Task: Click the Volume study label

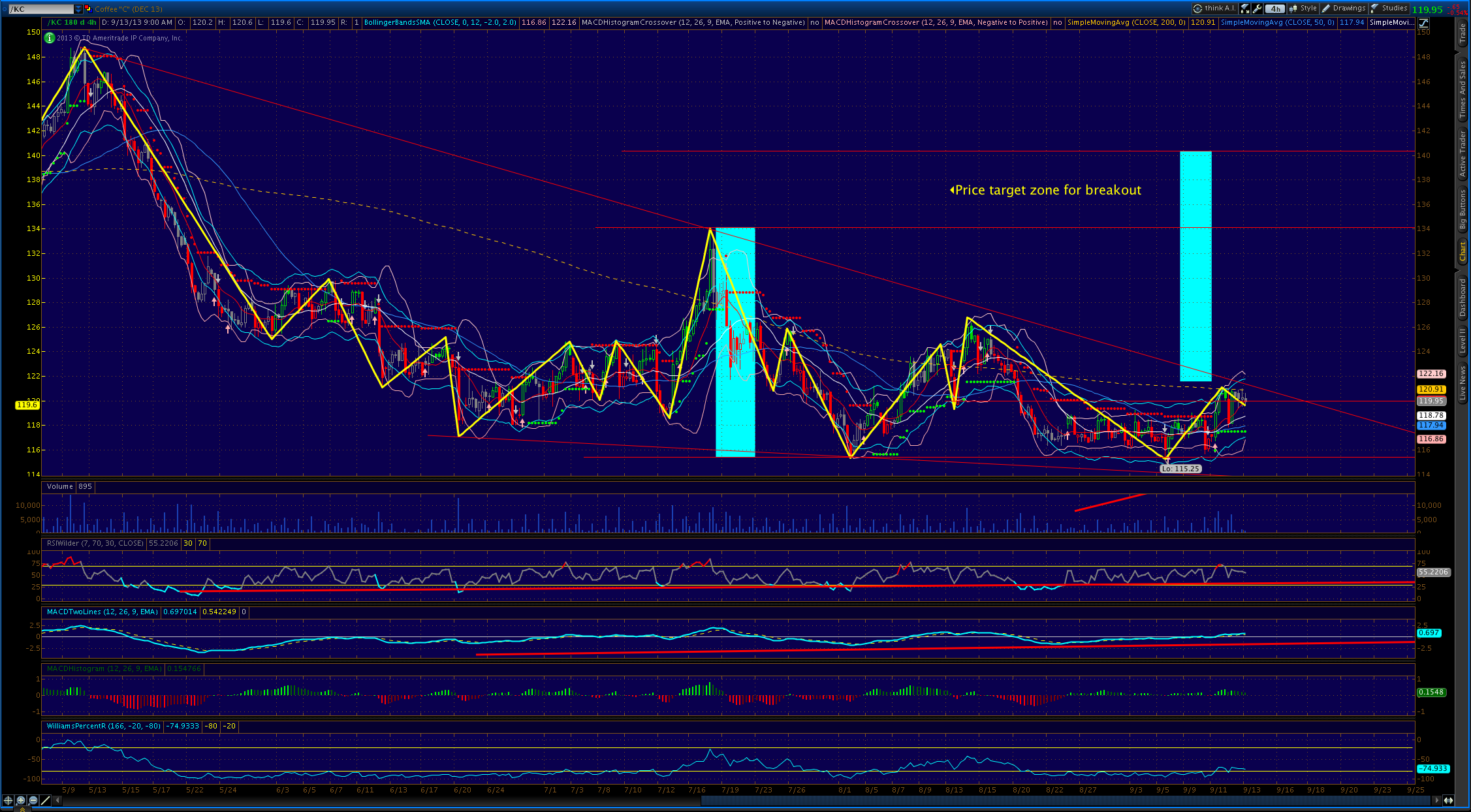Action: [x=60, y=486]
